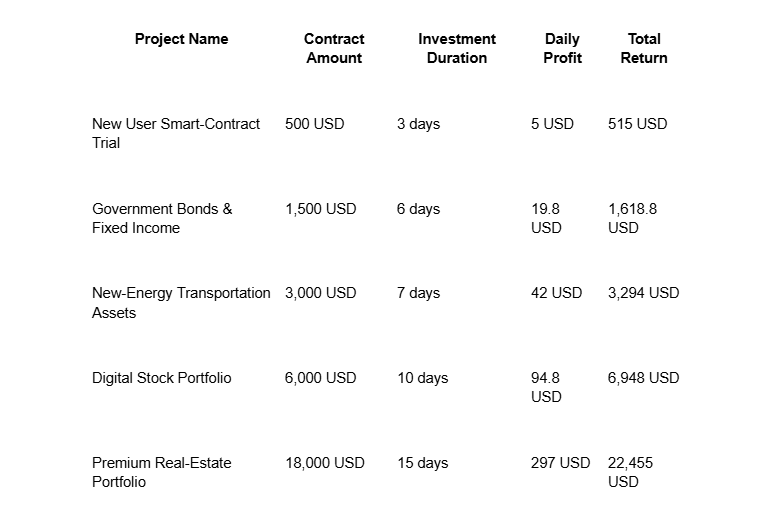
Task: Click the Contract Amount column header
Action: (334, 48)
